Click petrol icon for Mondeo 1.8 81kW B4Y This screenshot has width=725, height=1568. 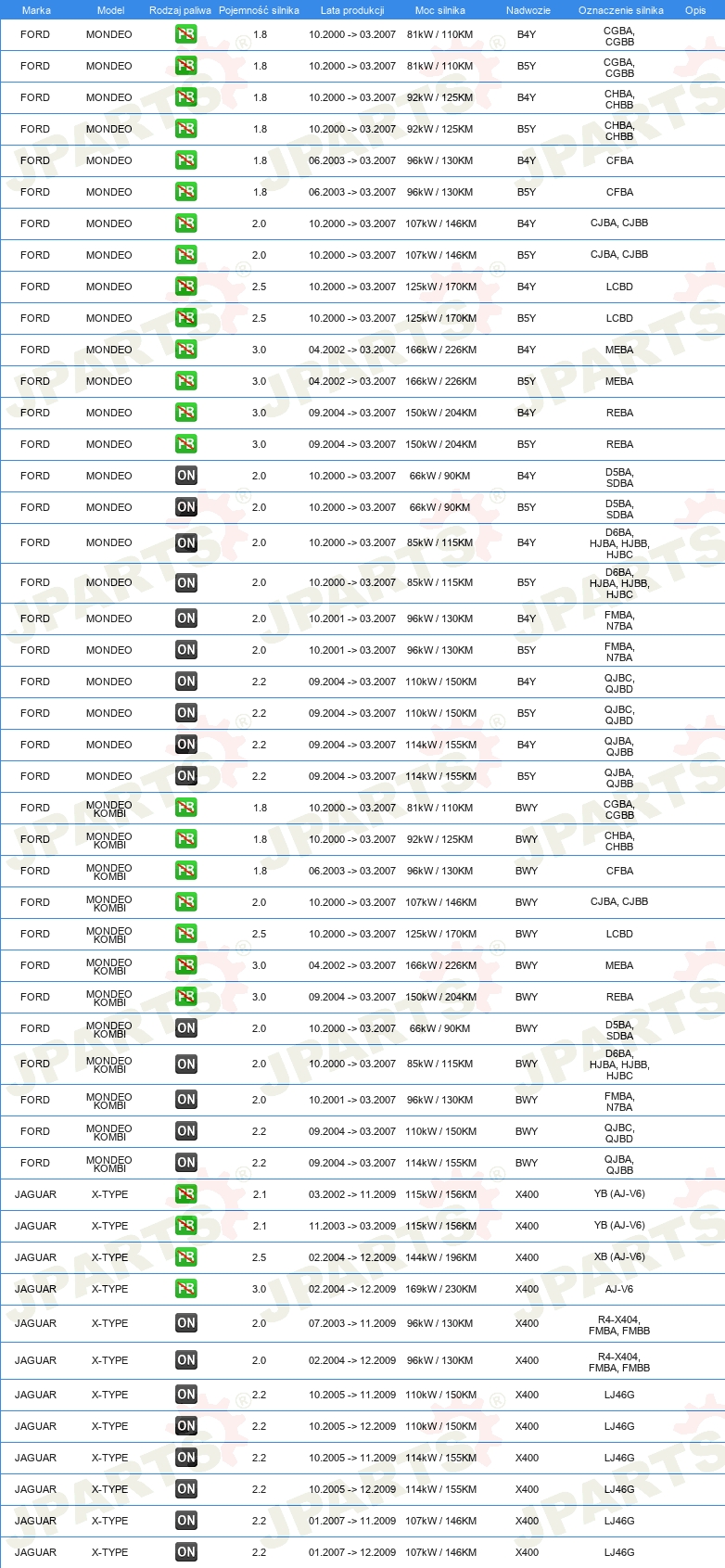[186, 34]
